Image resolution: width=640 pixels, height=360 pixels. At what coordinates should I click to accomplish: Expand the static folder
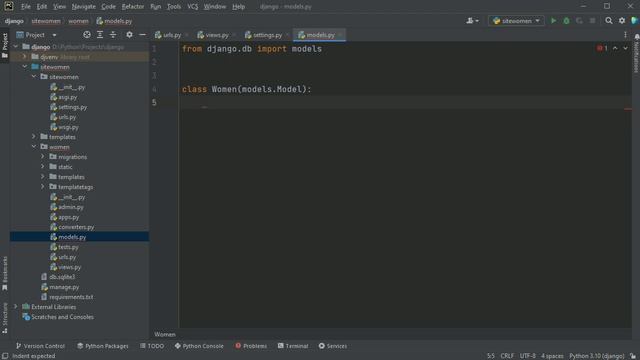pyautogui.click(x=43, y=167)
